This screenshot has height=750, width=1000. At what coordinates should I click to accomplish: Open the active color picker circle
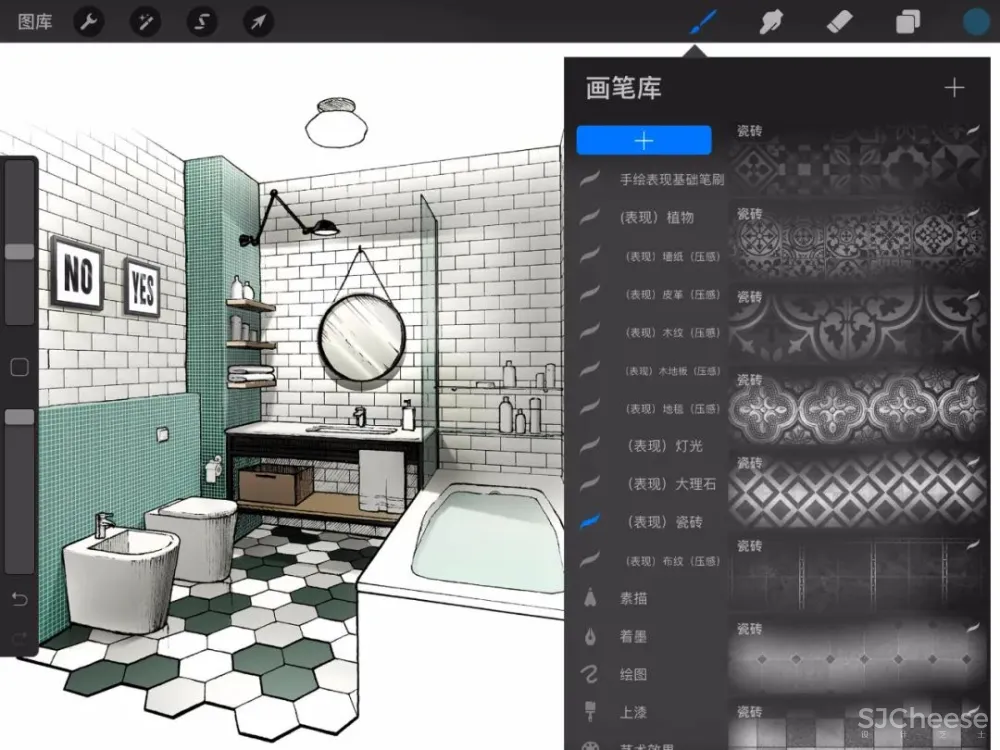tap(975, 21)
